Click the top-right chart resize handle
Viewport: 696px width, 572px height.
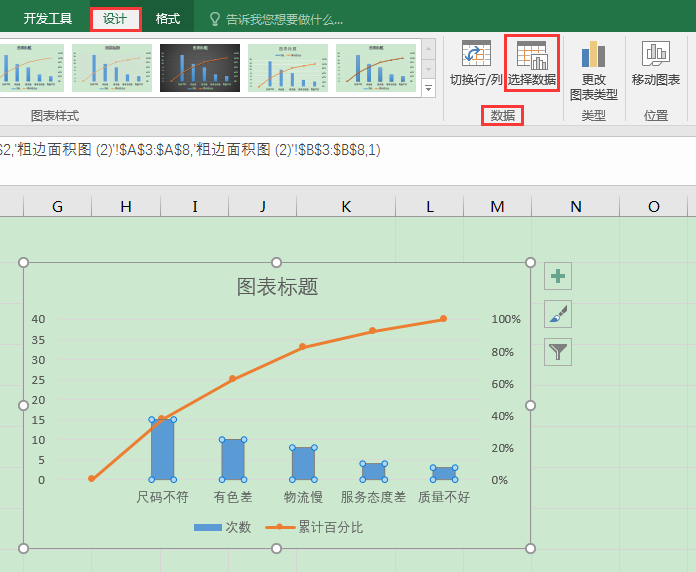tap(530, 262)
